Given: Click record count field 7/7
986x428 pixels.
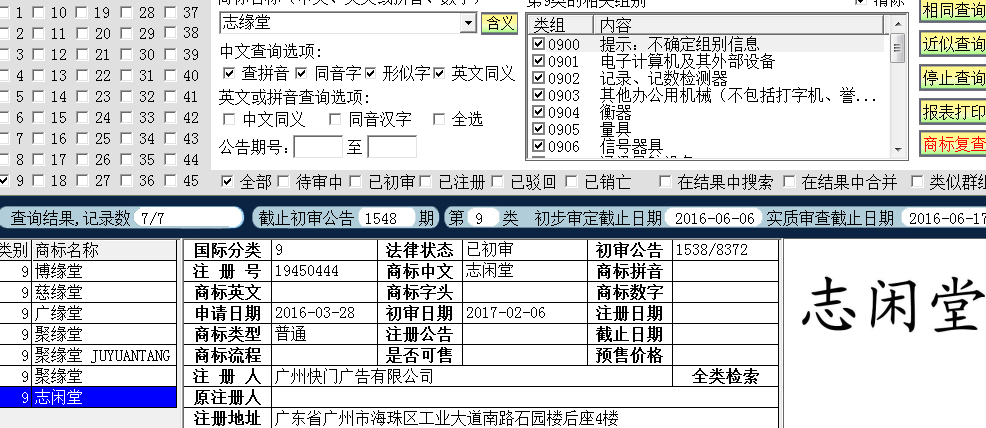Looking at the screenshot, I should click(x=188, y=218).
